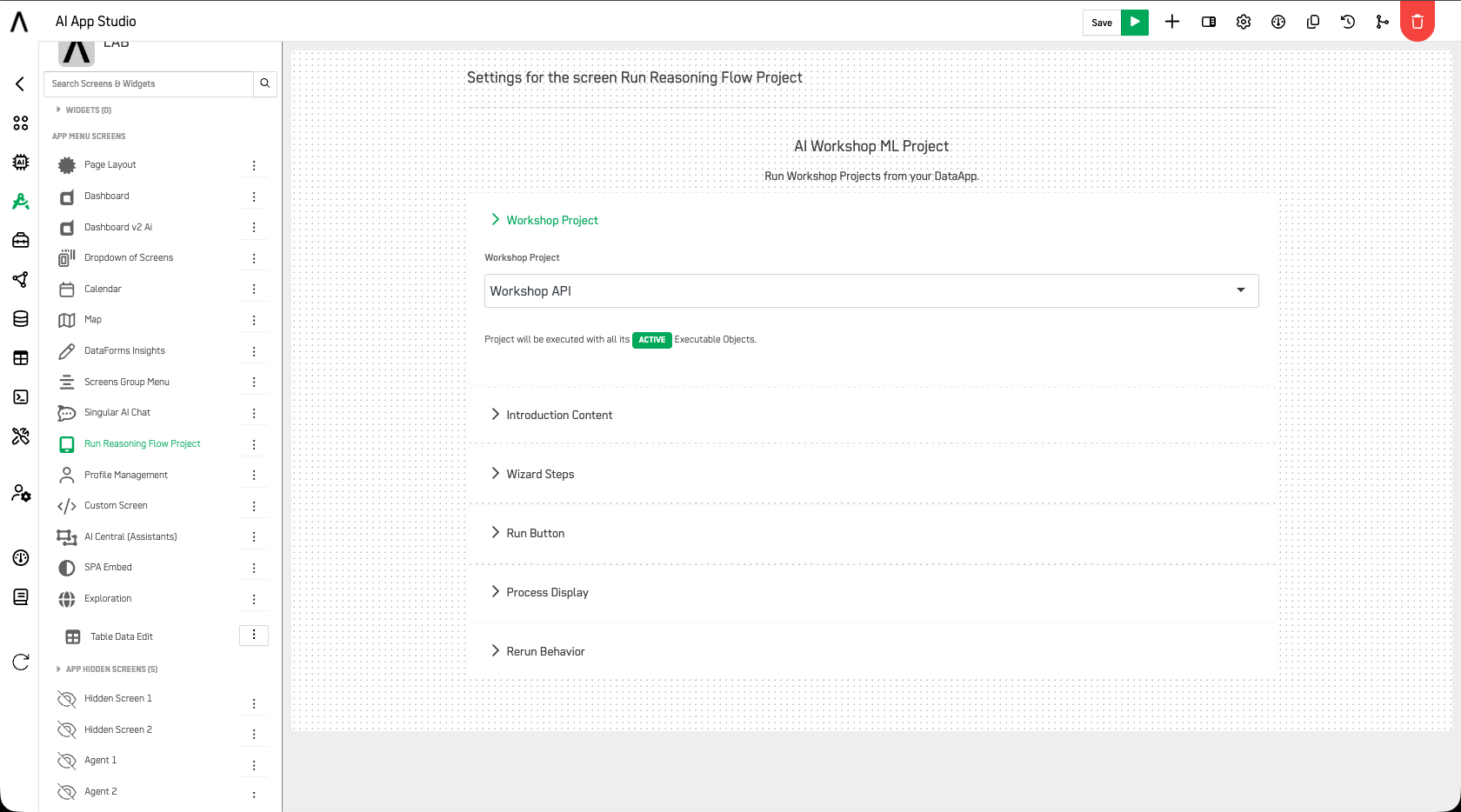The image size is (1461, 812).
Task: Open the briefcase toolbox icon in left rail
Action: point(21,240)
